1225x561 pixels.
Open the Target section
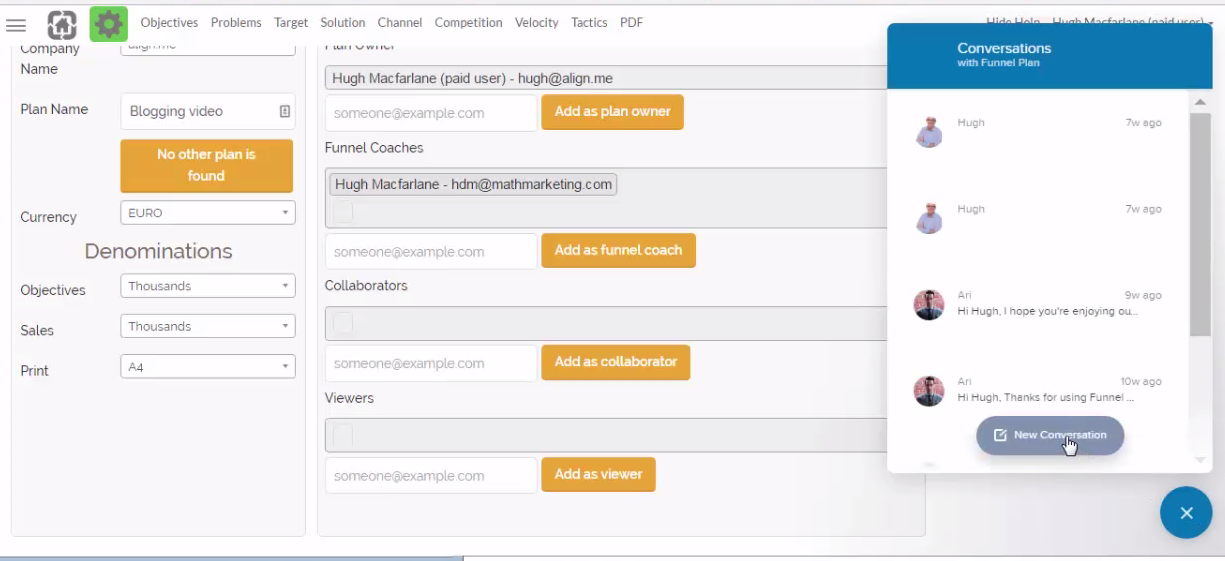tap(291, 23)
